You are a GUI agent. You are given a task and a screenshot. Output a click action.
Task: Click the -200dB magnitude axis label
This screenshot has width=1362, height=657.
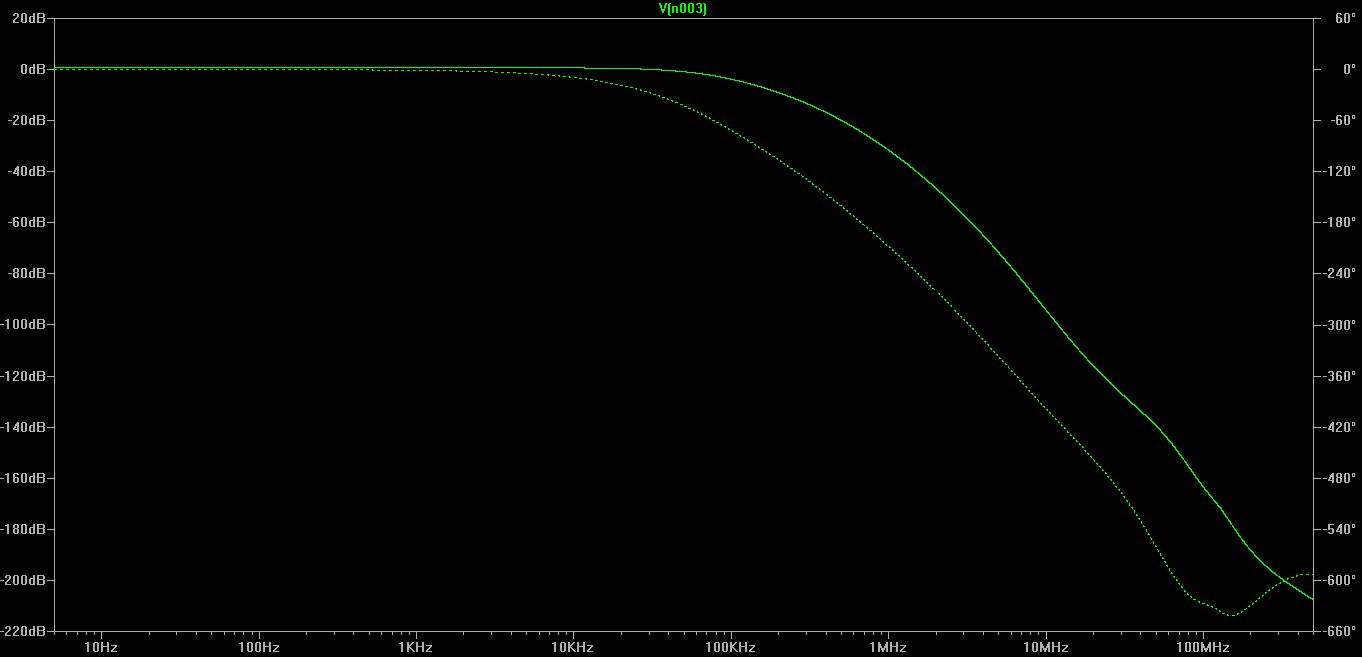click(x=25, y=580)
